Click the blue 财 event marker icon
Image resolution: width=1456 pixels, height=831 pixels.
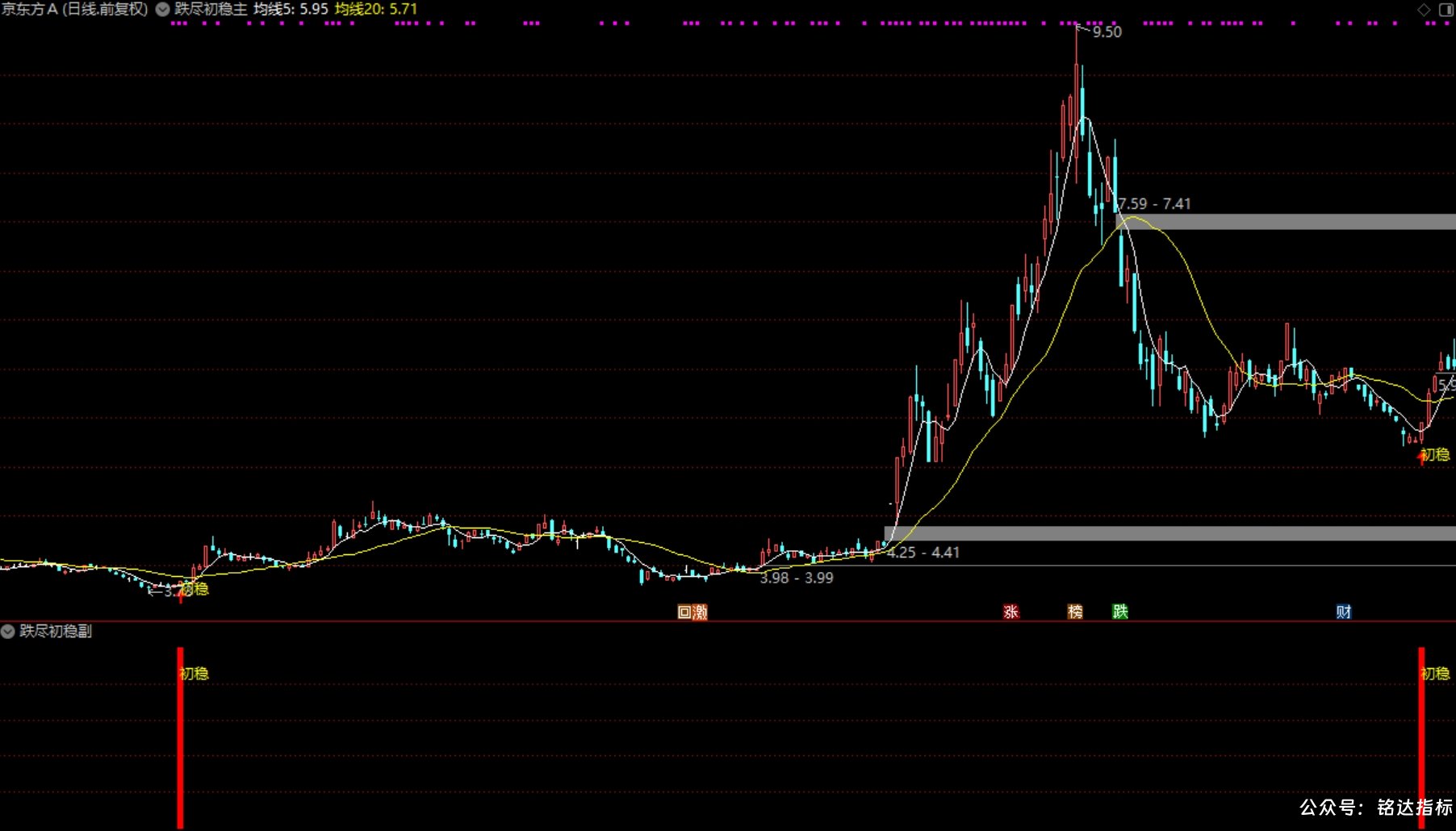point(1343,612)
